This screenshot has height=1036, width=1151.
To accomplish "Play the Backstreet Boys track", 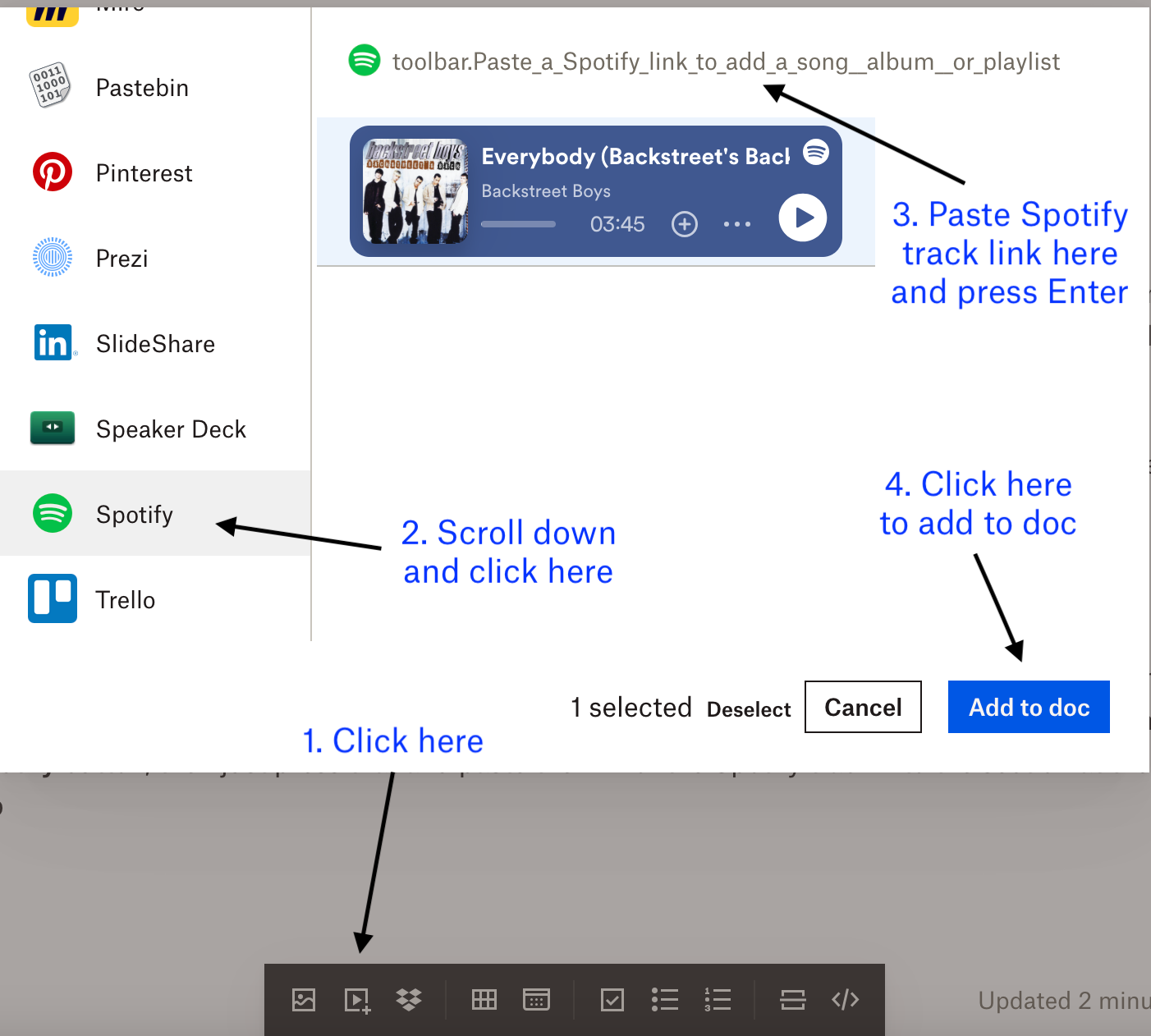I will (x=802, y=218).
